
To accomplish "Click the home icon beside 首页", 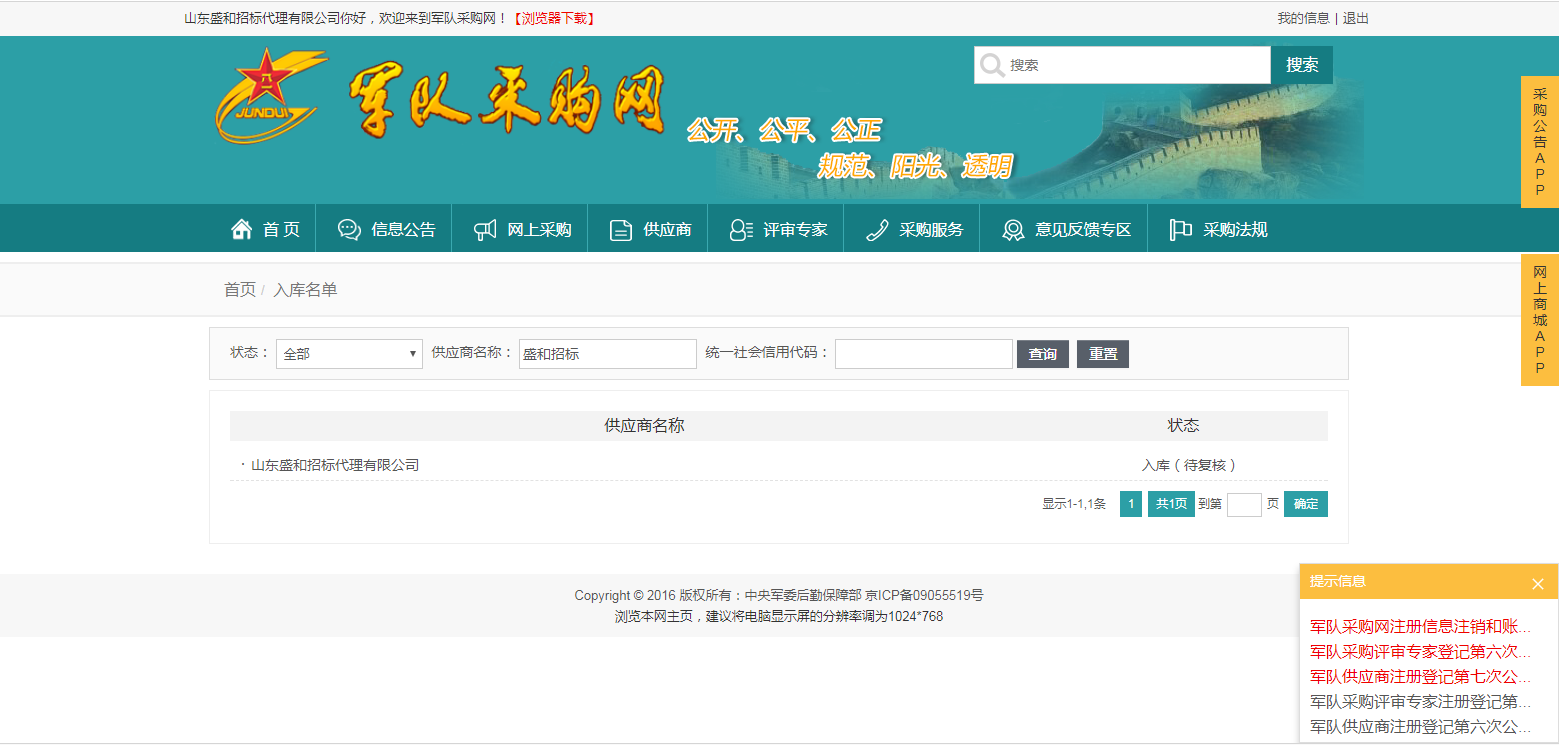I will 241,230.
